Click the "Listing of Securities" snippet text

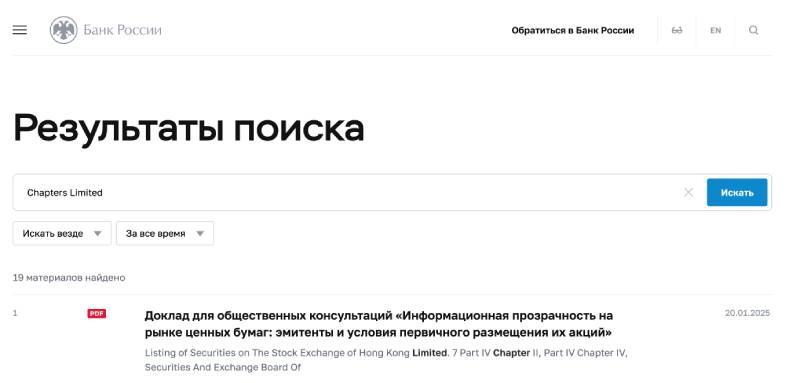pos(386,360)
